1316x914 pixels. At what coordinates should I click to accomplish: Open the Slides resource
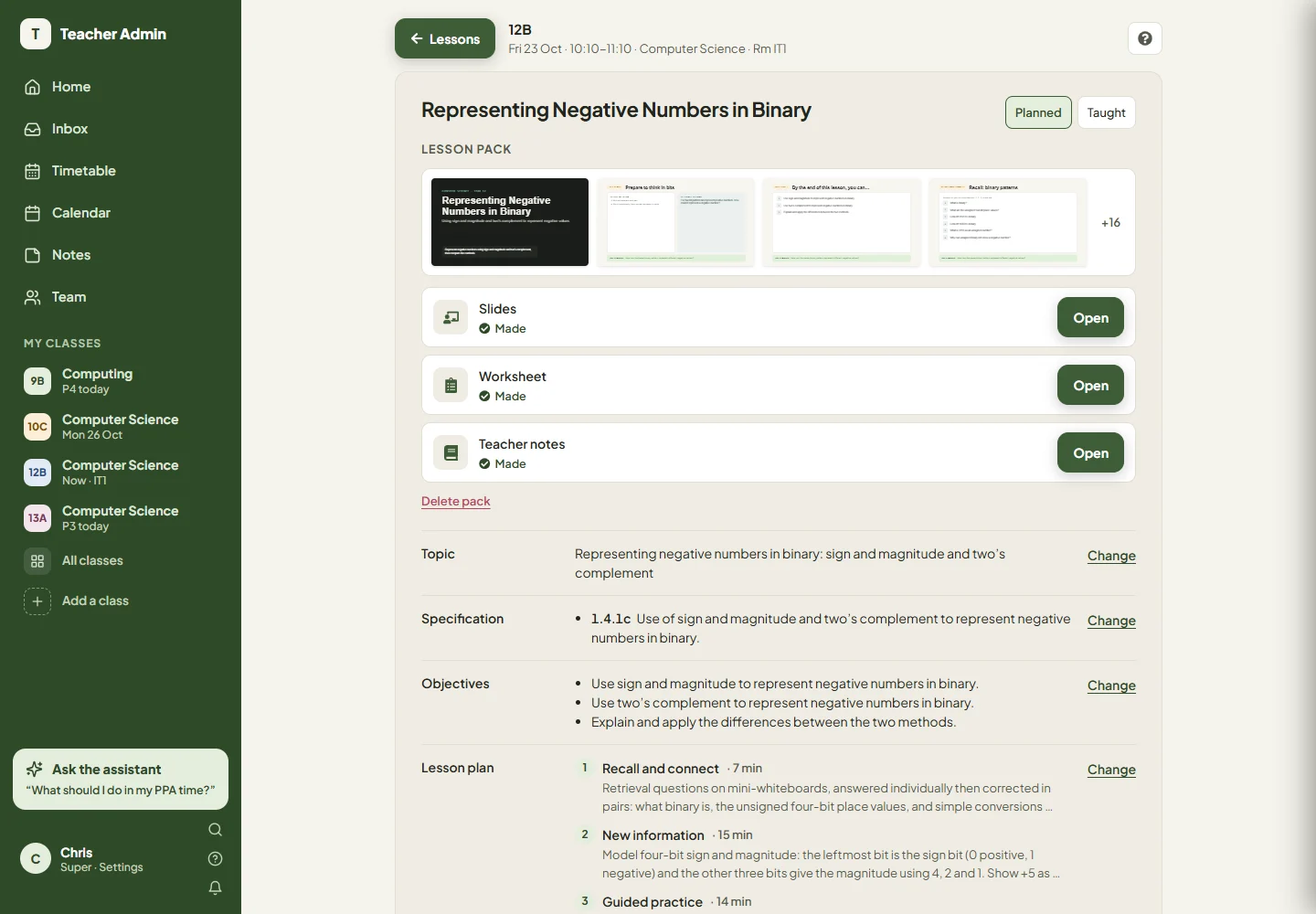pos(1090,317)
